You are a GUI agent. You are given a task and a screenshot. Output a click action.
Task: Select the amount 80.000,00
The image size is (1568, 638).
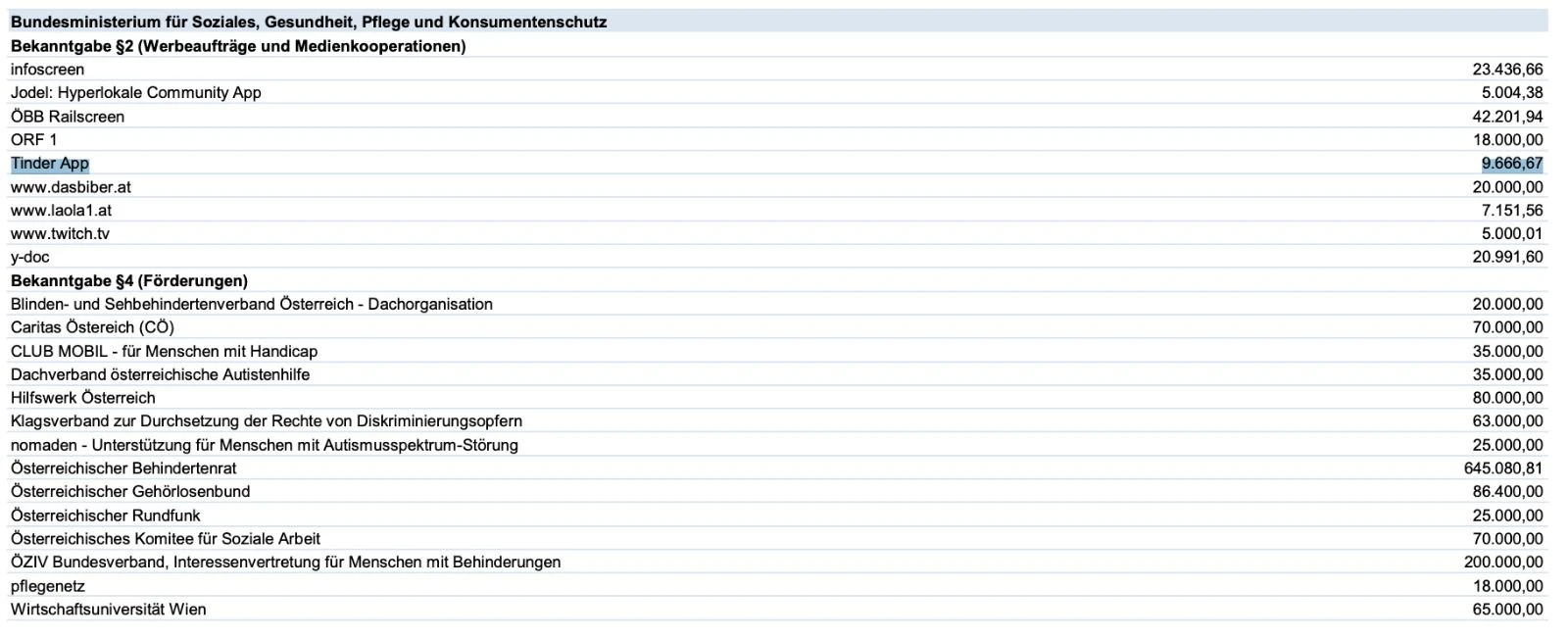pyautogui.click(x=1507, y=398)
